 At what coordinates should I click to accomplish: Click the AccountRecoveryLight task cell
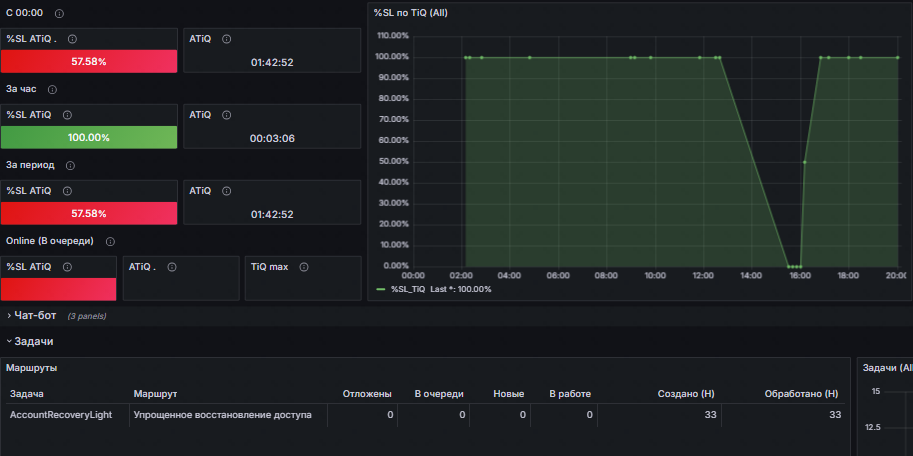(x=59, y=415)
